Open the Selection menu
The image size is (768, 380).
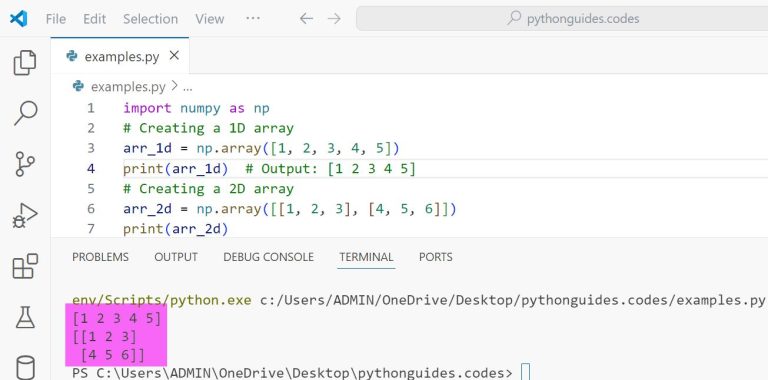(x=150, y=19)
